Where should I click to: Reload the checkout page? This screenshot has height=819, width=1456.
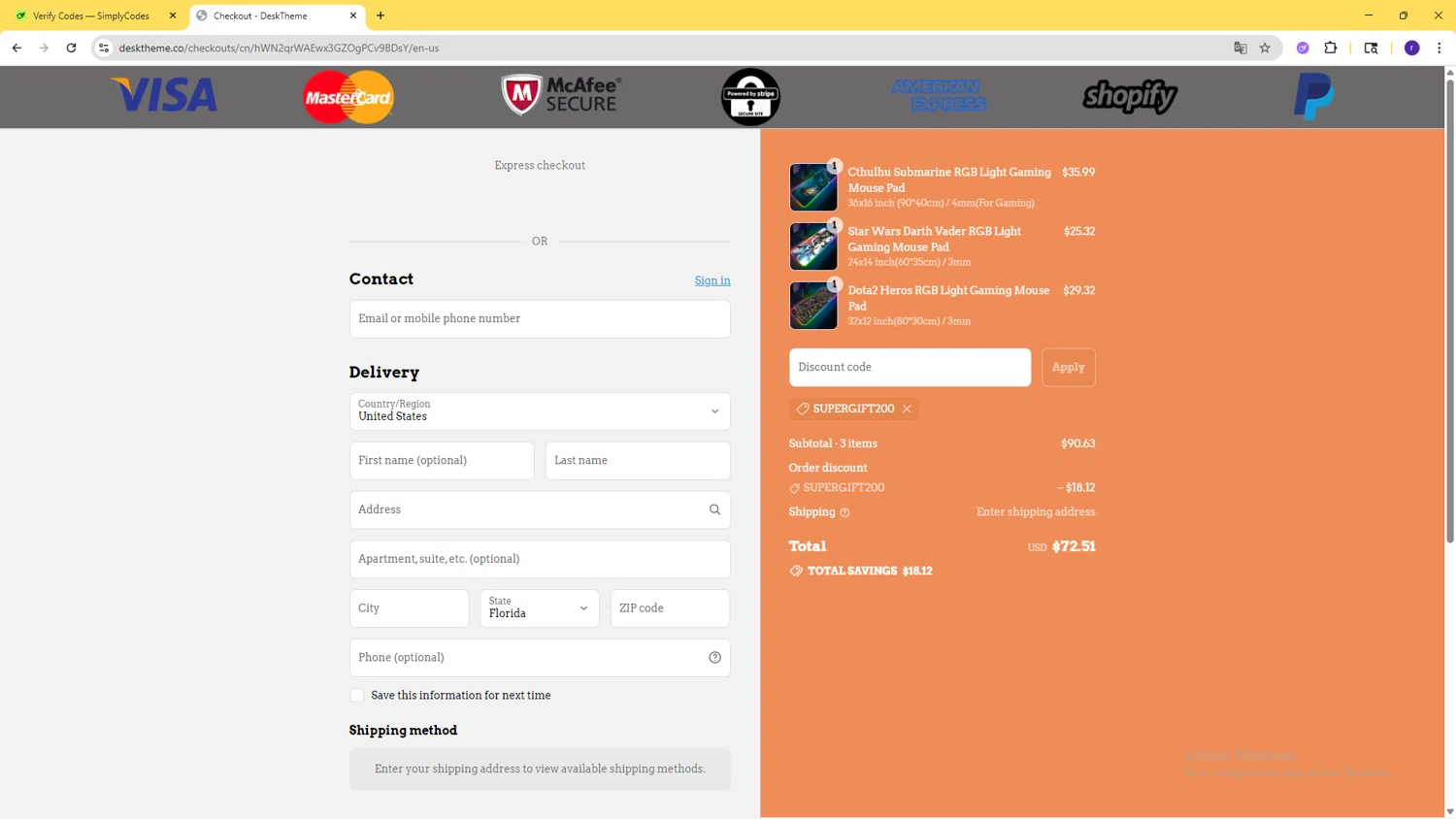click(71, 48)
